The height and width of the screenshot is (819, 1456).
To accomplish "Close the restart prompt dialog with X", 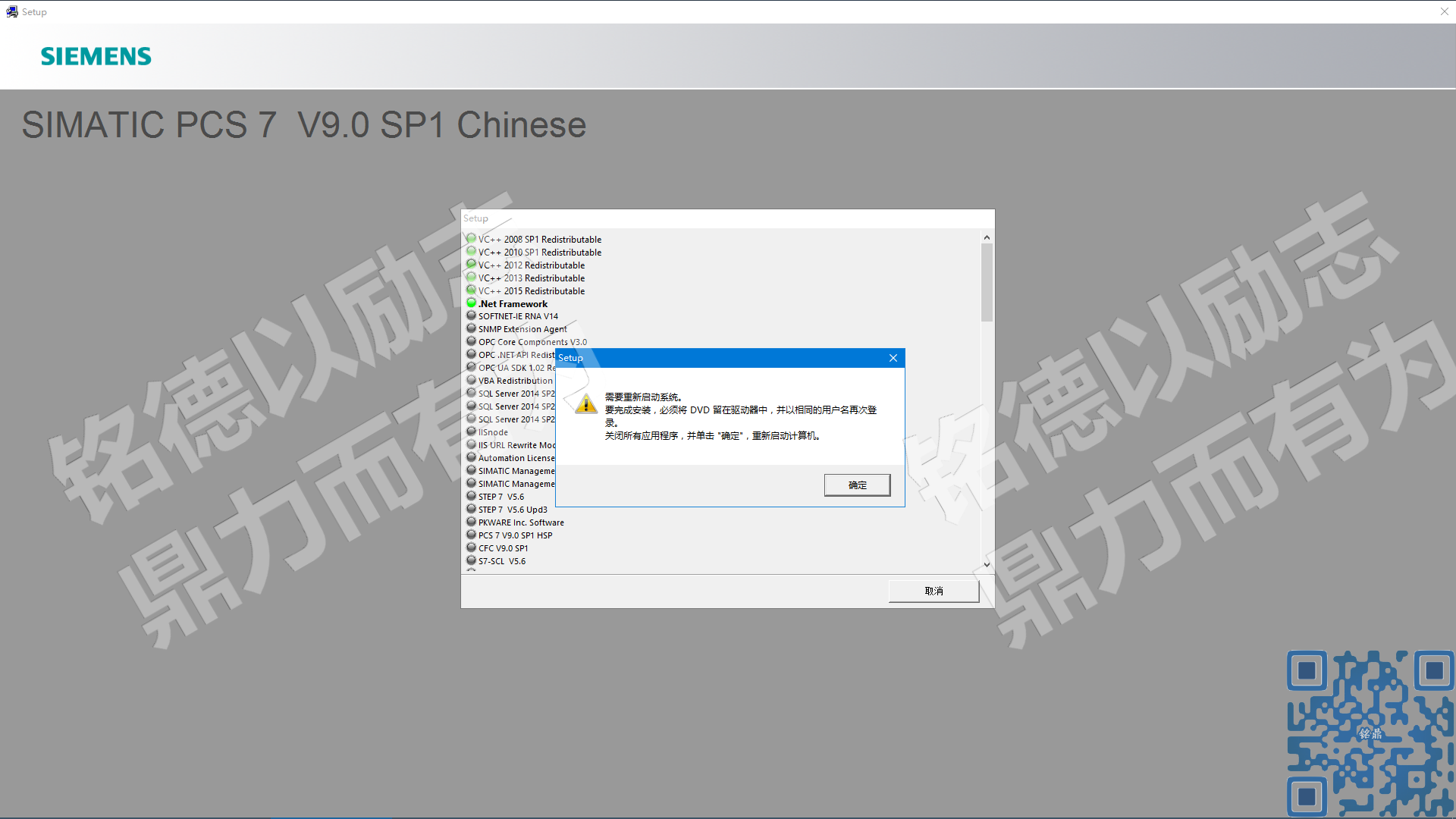I will [893, 358].
